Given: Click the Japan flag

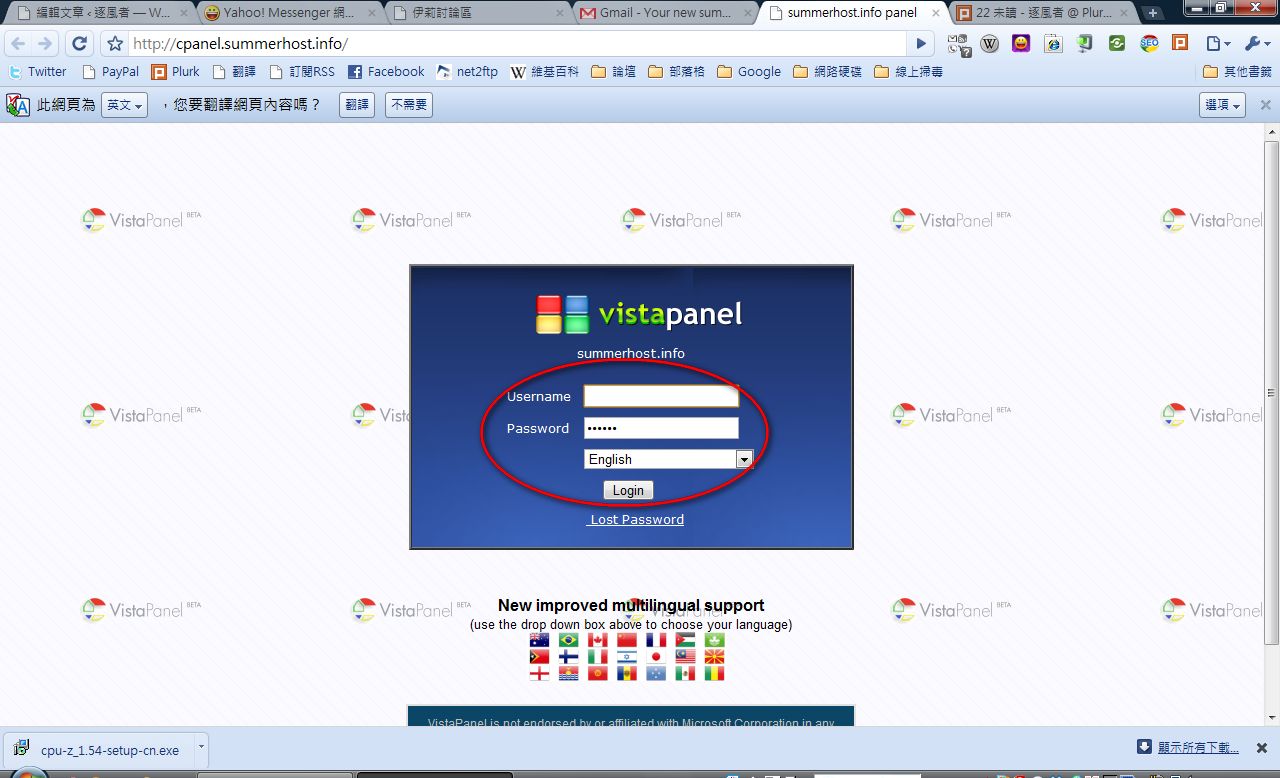Looking at the screenshot, I should (x=656, y=657).
